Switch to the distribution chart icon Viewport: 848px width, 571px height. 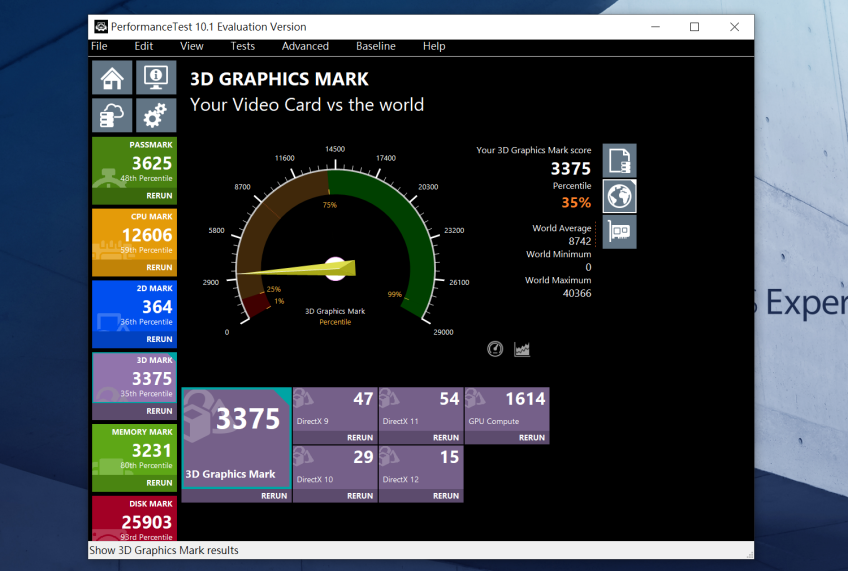tap(522, 349)
